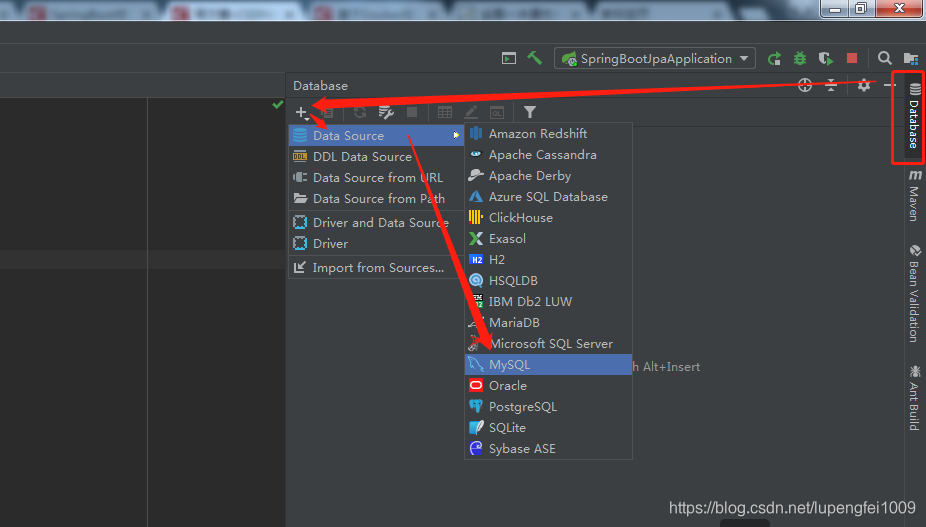Click the filter funnel icon

530,112
